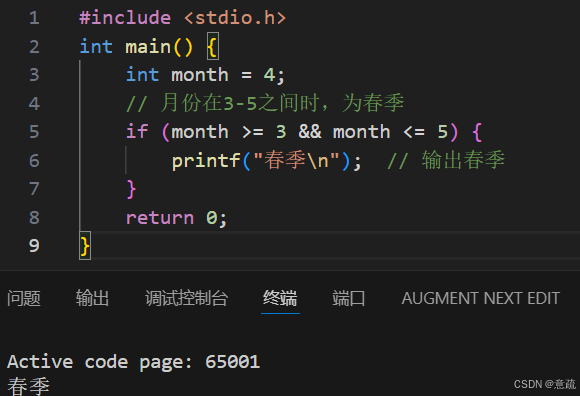Click the string "春季\n" in printf
The width and height of the screenshot is (580, 396).
pyautogui.click(x=296, y=160)
